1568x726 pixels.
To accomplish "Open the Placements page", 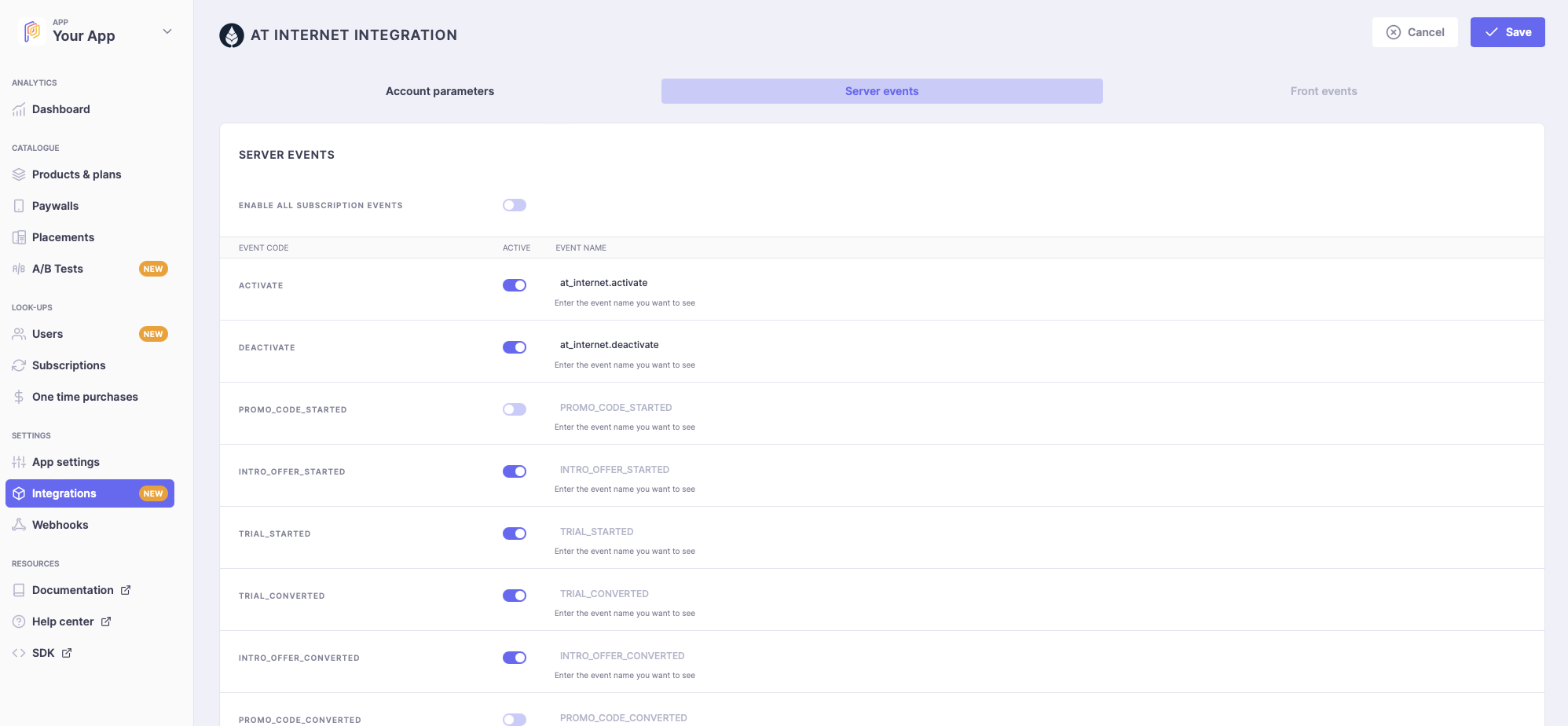I will coord(90,237).
